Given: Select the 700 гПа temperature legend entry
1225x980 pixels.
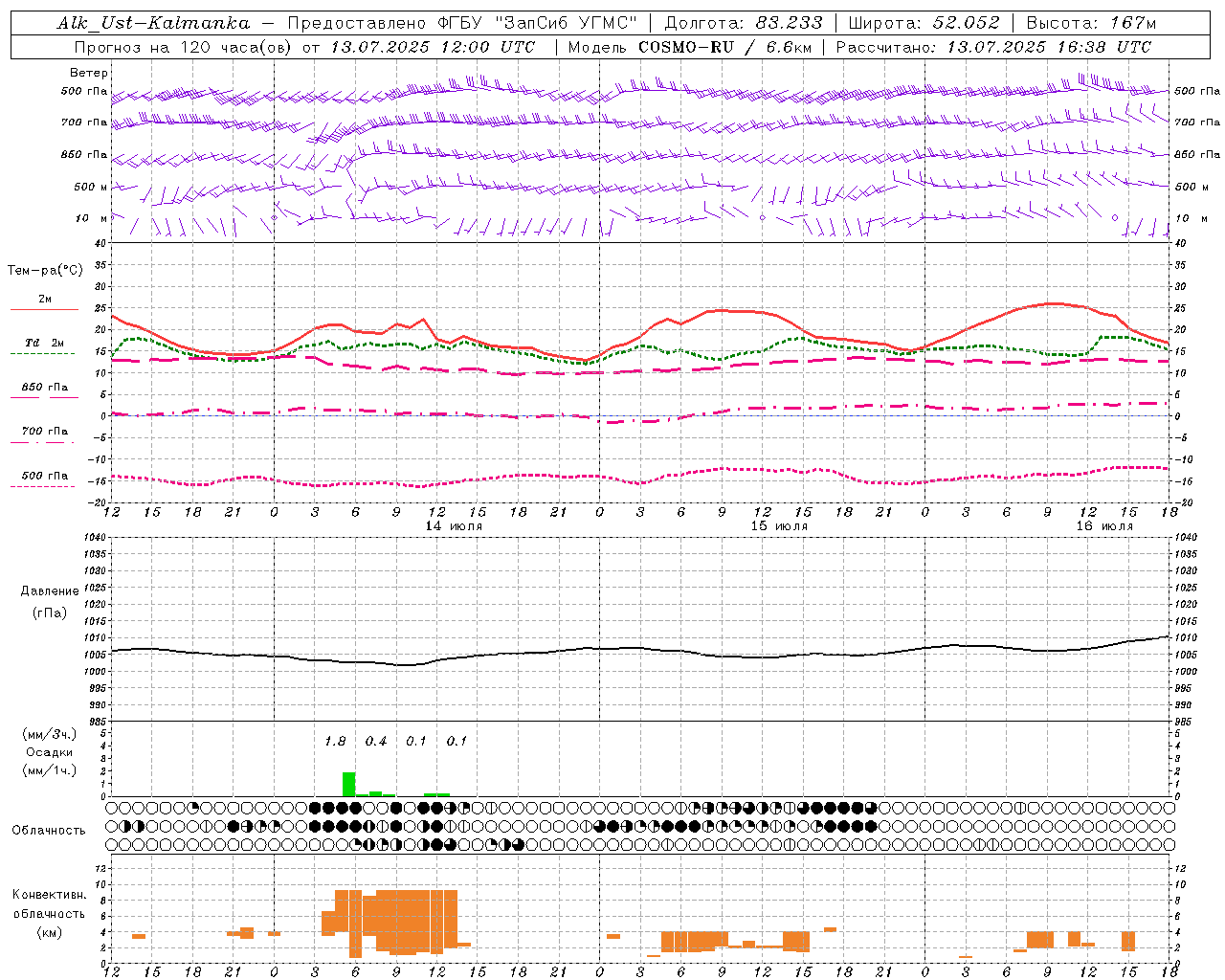Looking at the screenshot, I should point(45,432).
